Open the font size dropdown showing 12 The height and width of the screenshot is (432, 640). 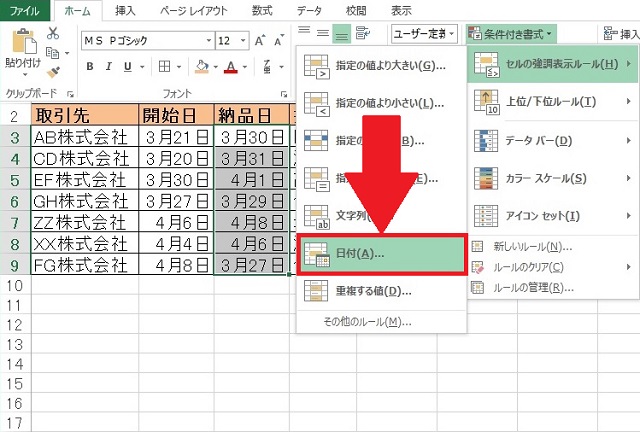(243, 41)
